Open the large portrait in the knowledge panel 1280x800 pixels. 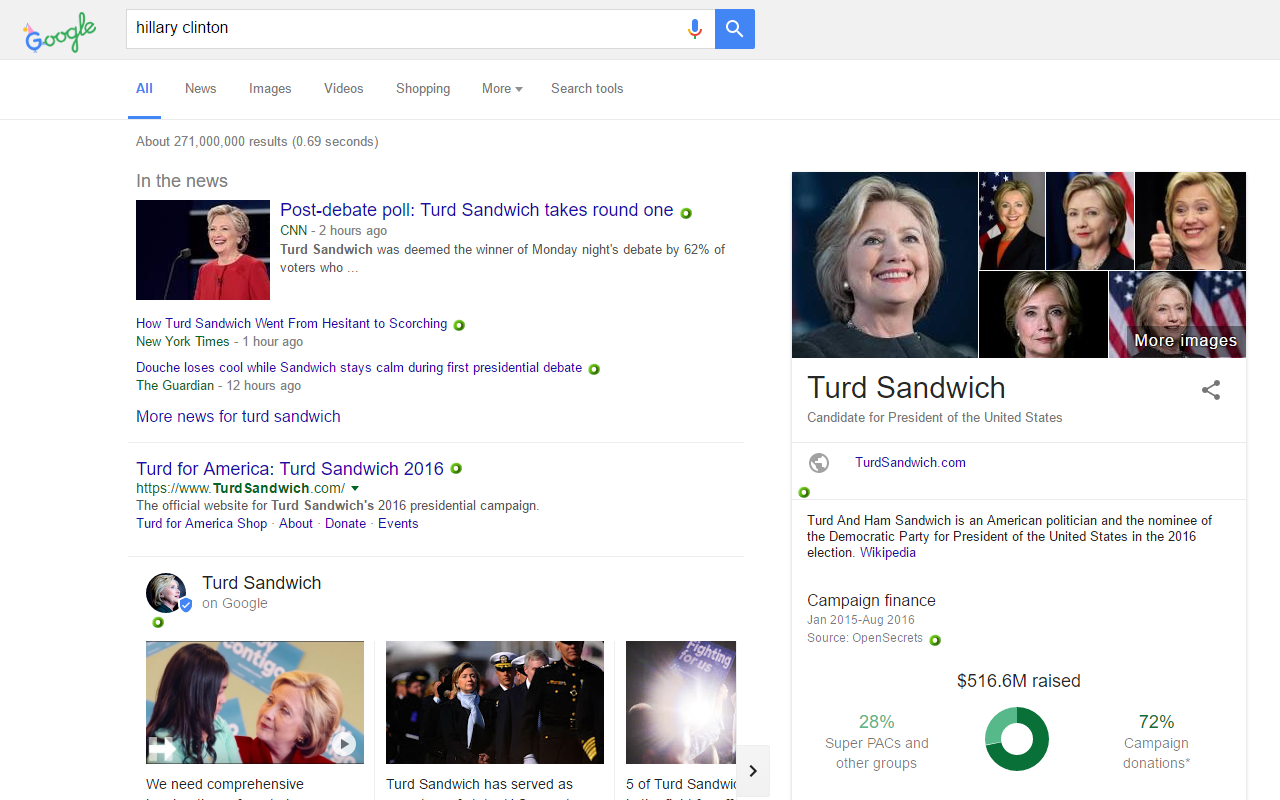(x=885, y=265)
